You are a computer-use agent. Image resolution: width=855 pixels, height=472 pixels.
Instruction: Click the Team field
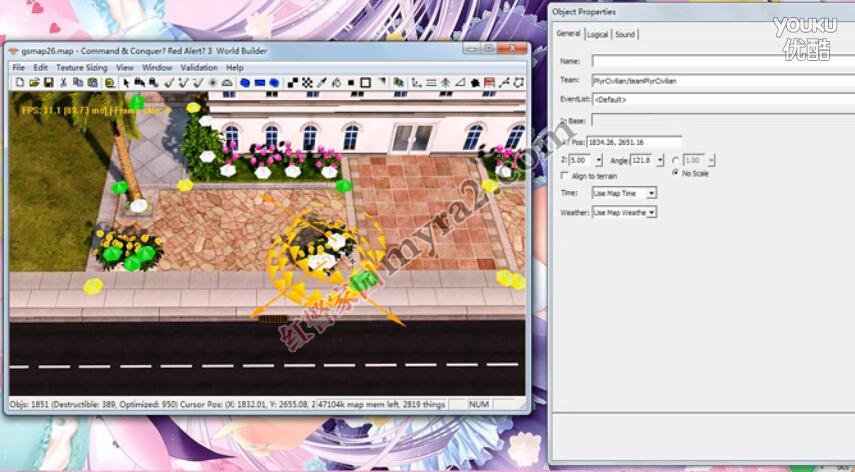(723, 81)
